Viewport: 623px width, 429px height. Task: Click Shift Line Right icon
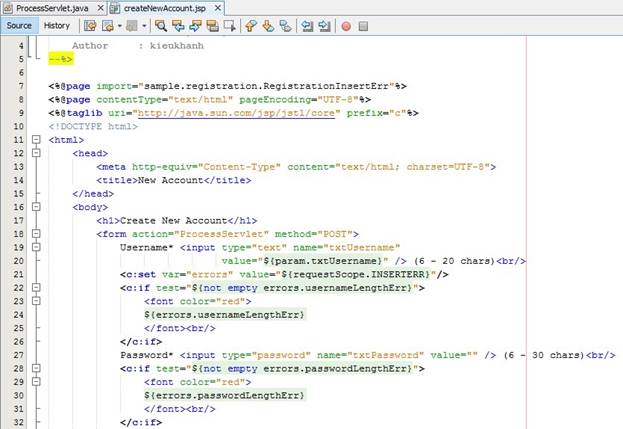324,26
